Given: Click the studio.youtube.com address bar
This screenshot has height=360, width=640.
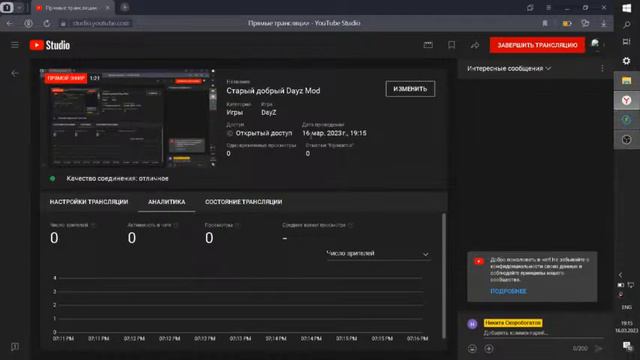Looking at the screenshot, I should [101, 23].
